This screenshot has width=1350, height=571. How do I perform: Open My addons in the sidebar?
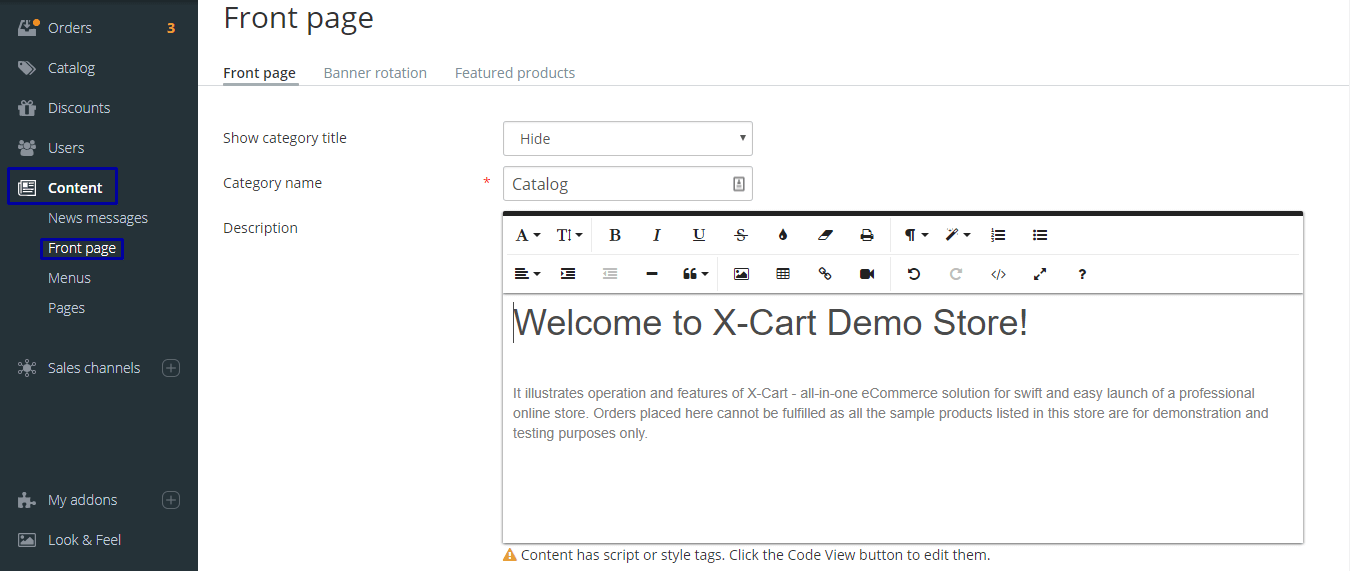[82, 500]
